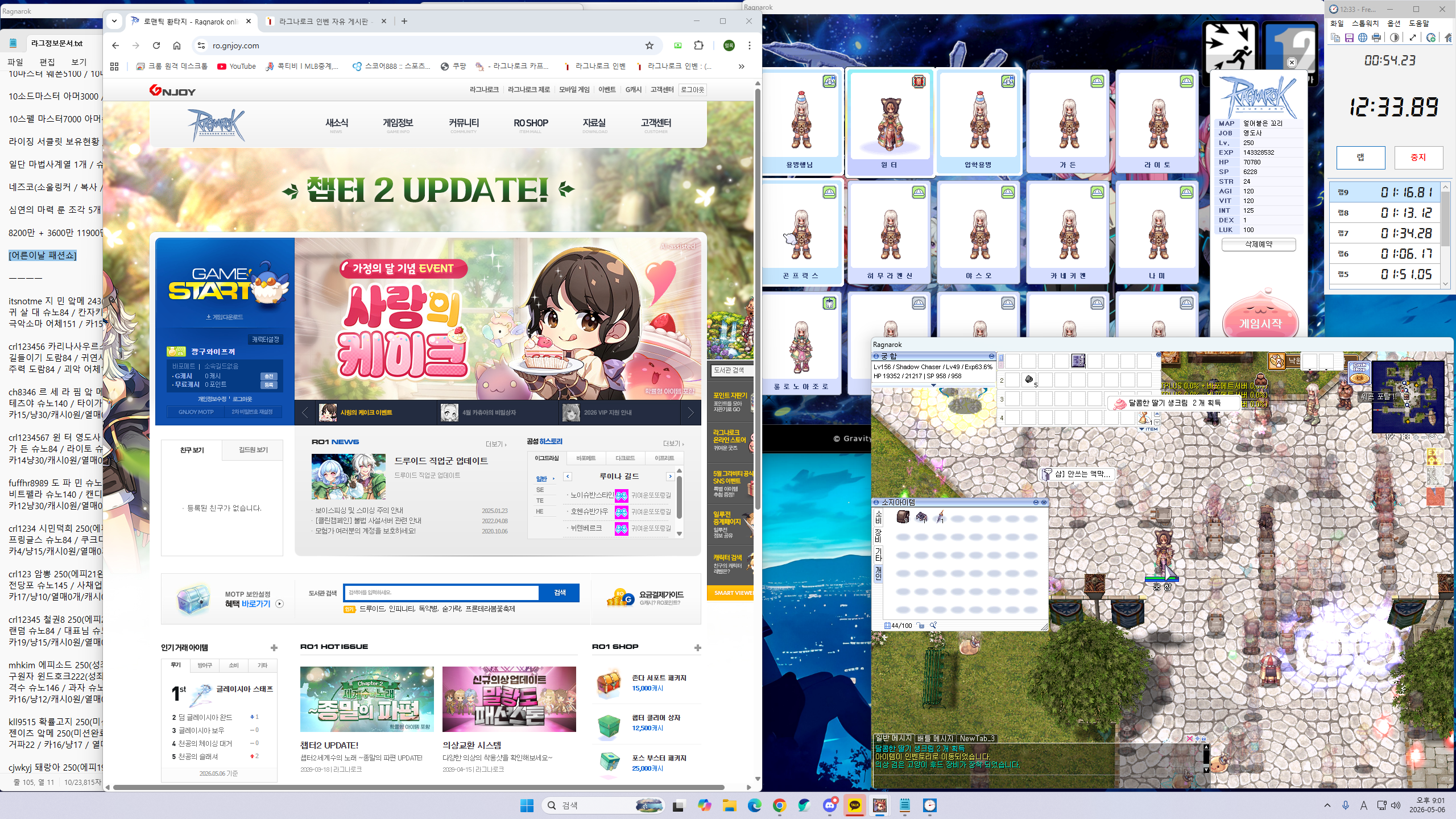Stop the stopwatch with 중지 button
The height and width of the screenshot is (819, 1456).
pos(1418,158)
